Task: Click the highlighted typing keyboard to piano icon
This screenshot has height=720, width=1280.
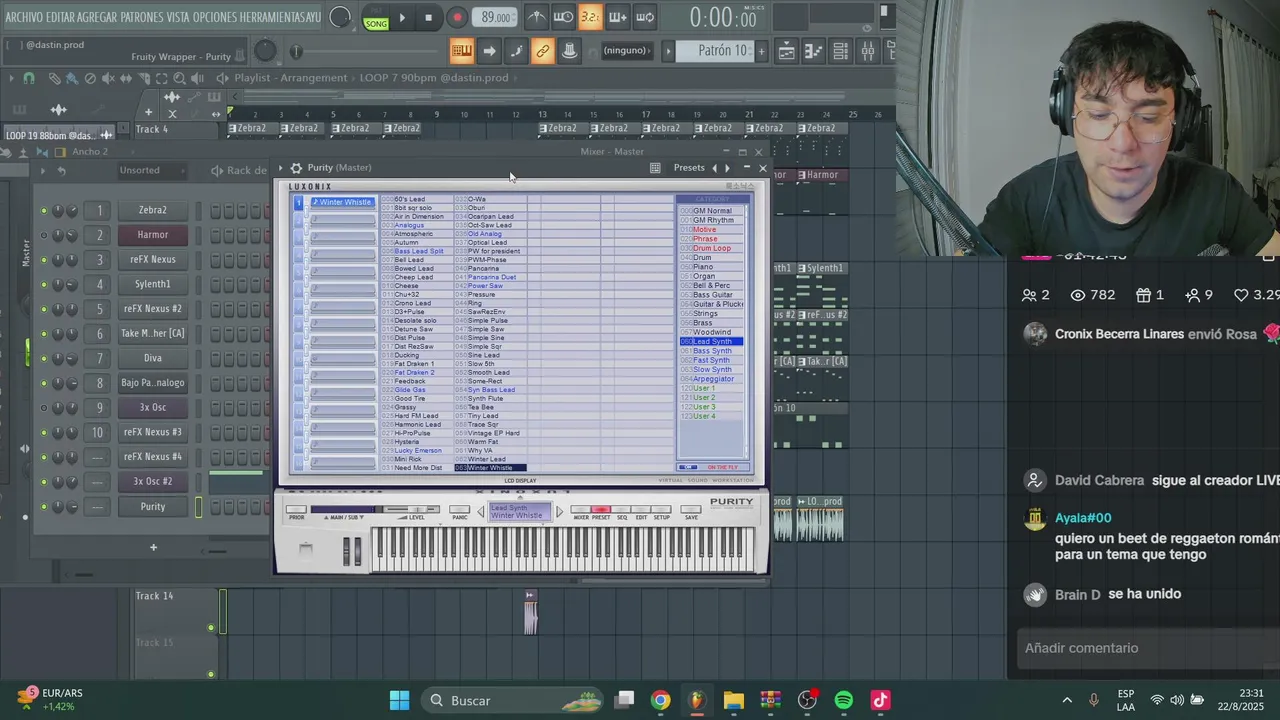Action: (x=461, y=51)
